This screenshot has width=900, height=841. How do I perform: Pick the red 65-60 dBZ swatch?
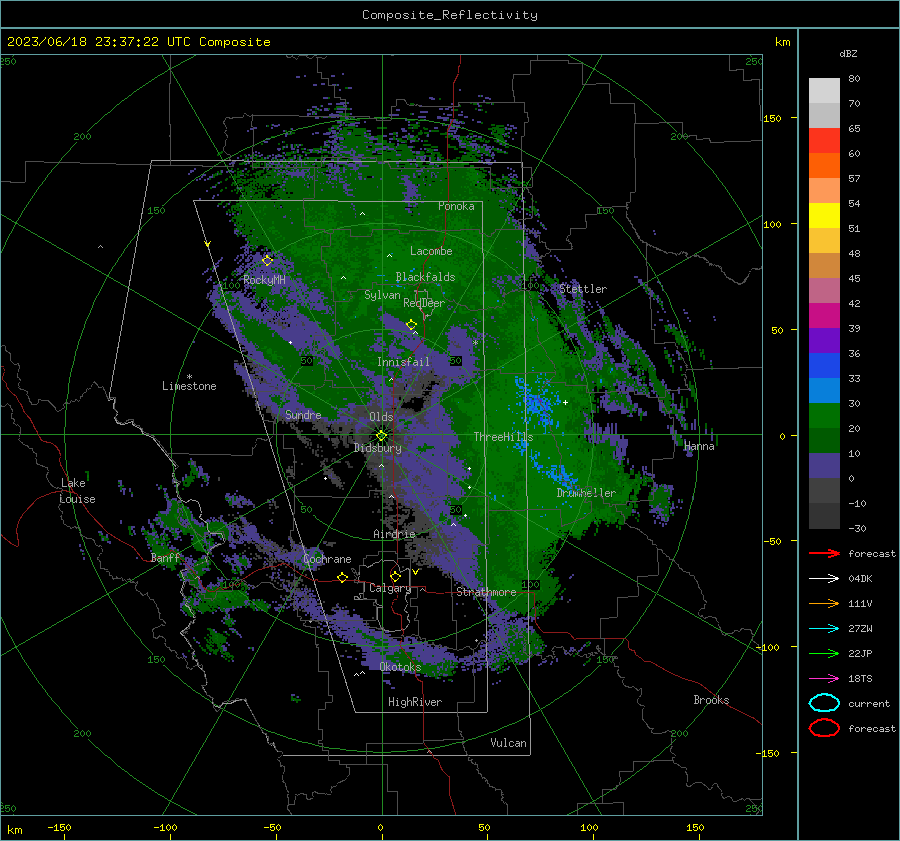pos(824,141)
